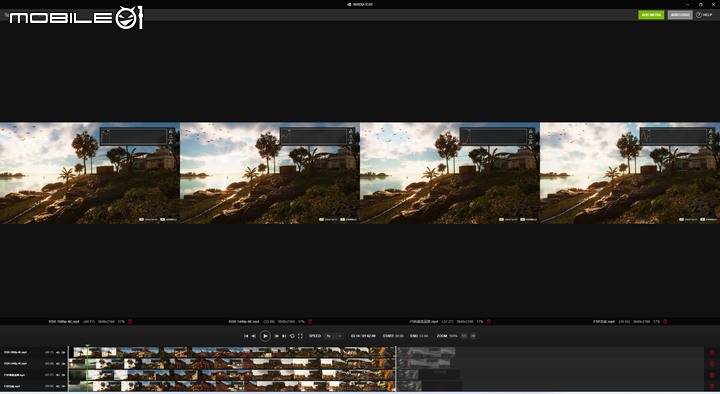Remove third FSR track with right-edge trash icon
Screen dimensions: 720x394
point(712,375)
